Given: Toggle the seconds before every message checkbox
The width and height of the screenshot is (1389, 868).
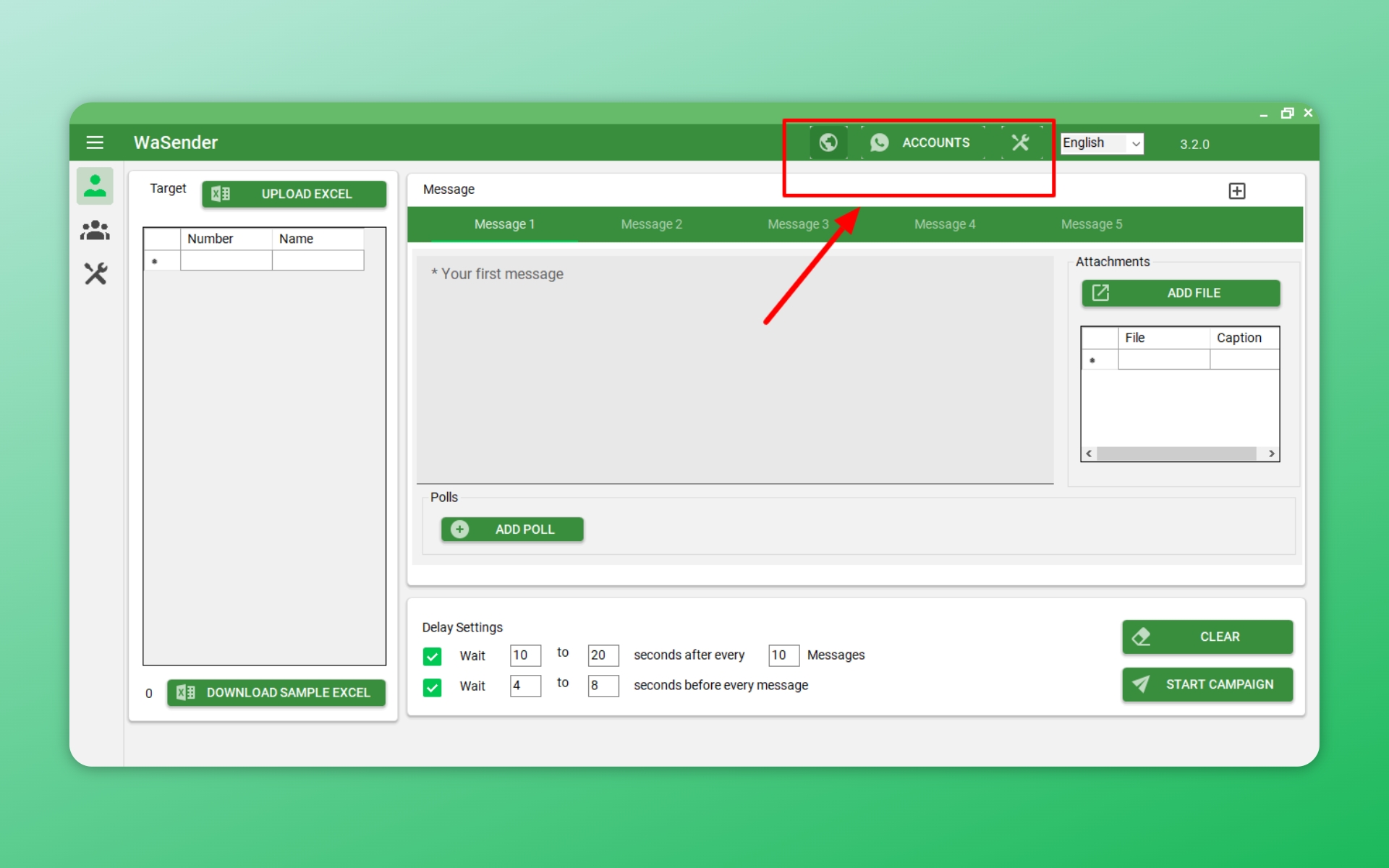Looking at the screenshot, I should click(x=432, y=686).
